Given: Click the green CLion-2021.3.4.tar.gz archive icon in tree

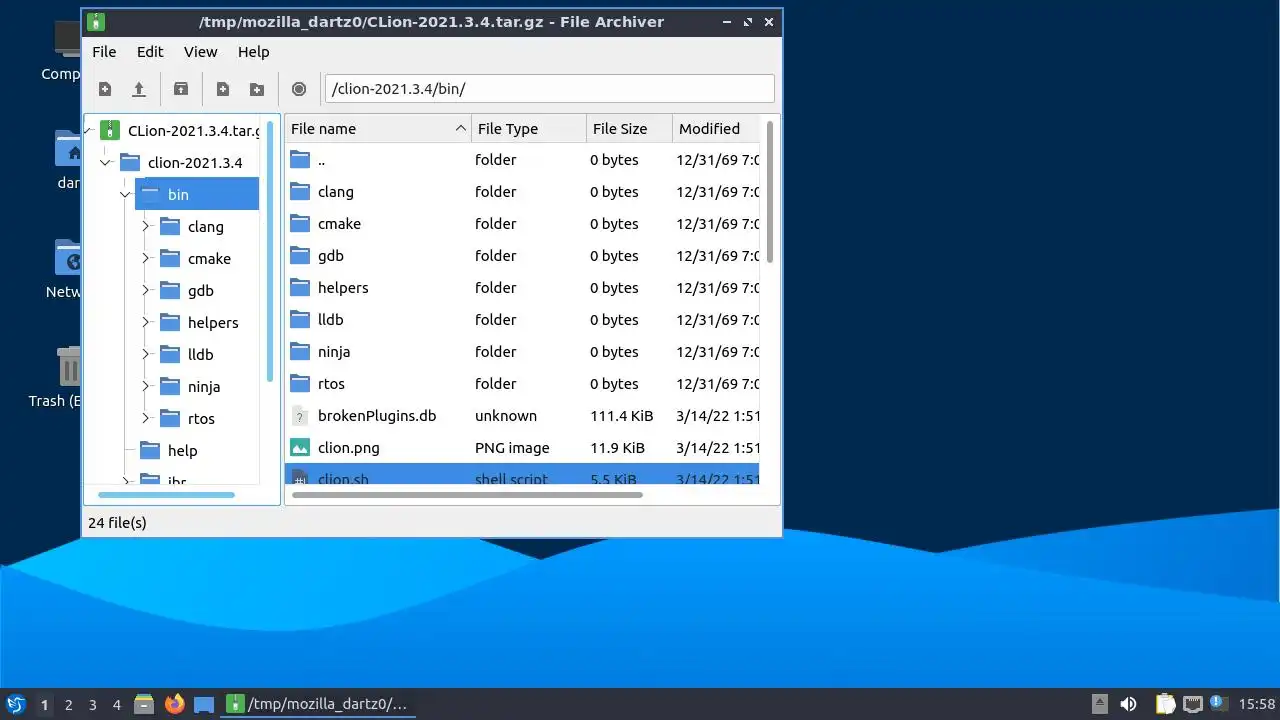Looking at the screenshot, I should [110, 130].
